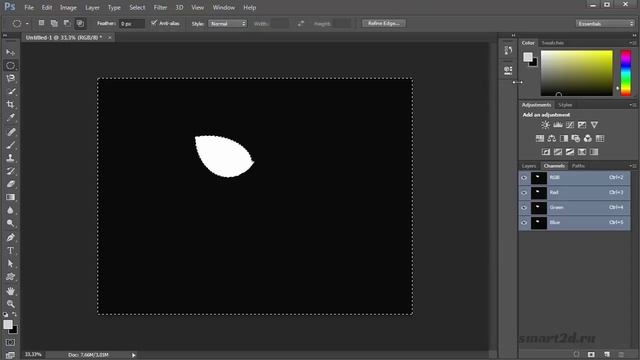Select the Dodge tool
640x360 pixels.
click(11, 223)
